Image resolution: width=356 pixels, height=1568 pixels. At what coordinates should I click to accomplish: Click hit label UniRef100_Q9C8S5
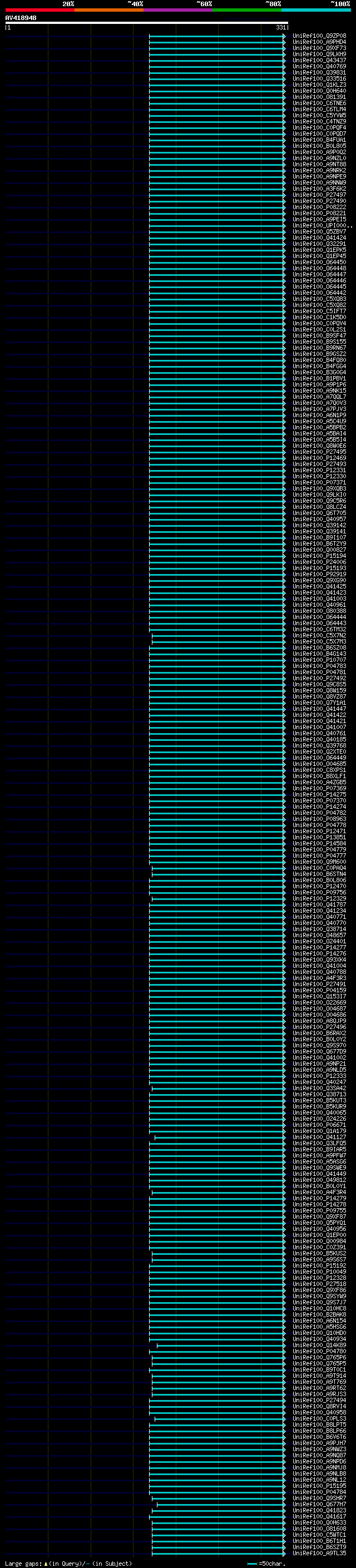click(x=319, y=684)
